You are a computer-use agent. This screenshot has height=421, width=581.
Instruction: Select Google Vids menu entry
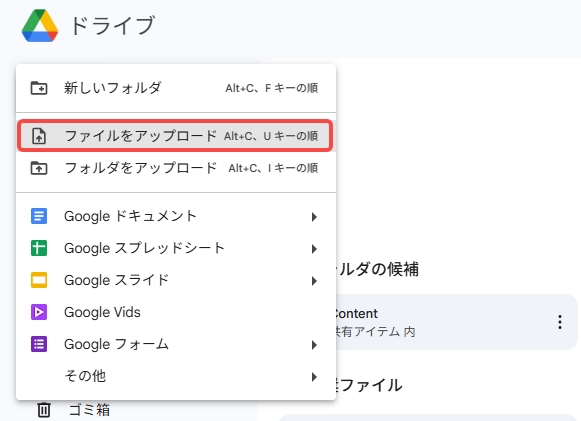[x=176, y=312]
